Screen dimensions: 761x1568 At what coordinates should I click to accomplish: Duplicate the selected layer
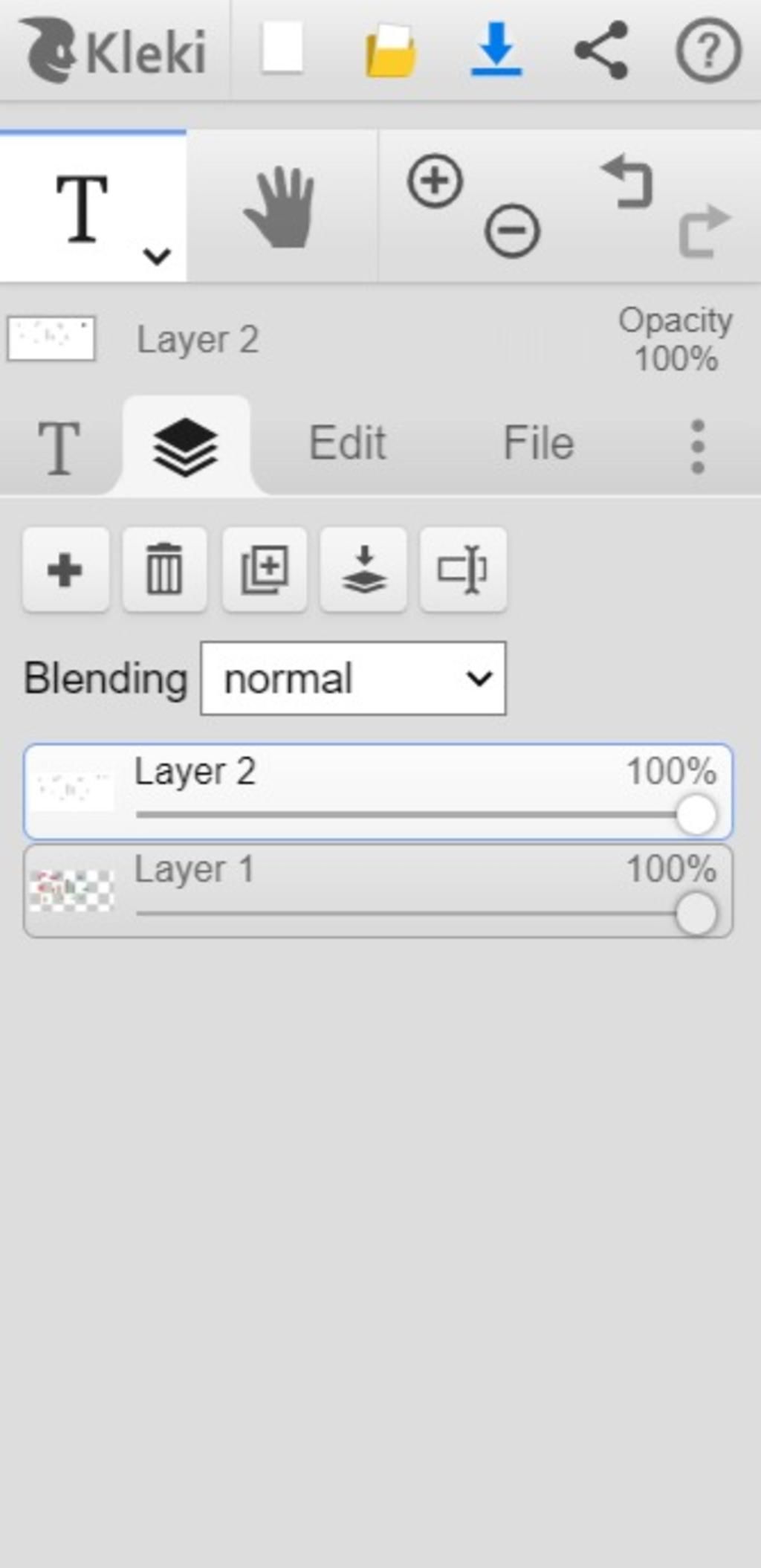pyautogui.click(x=265, y=570)
